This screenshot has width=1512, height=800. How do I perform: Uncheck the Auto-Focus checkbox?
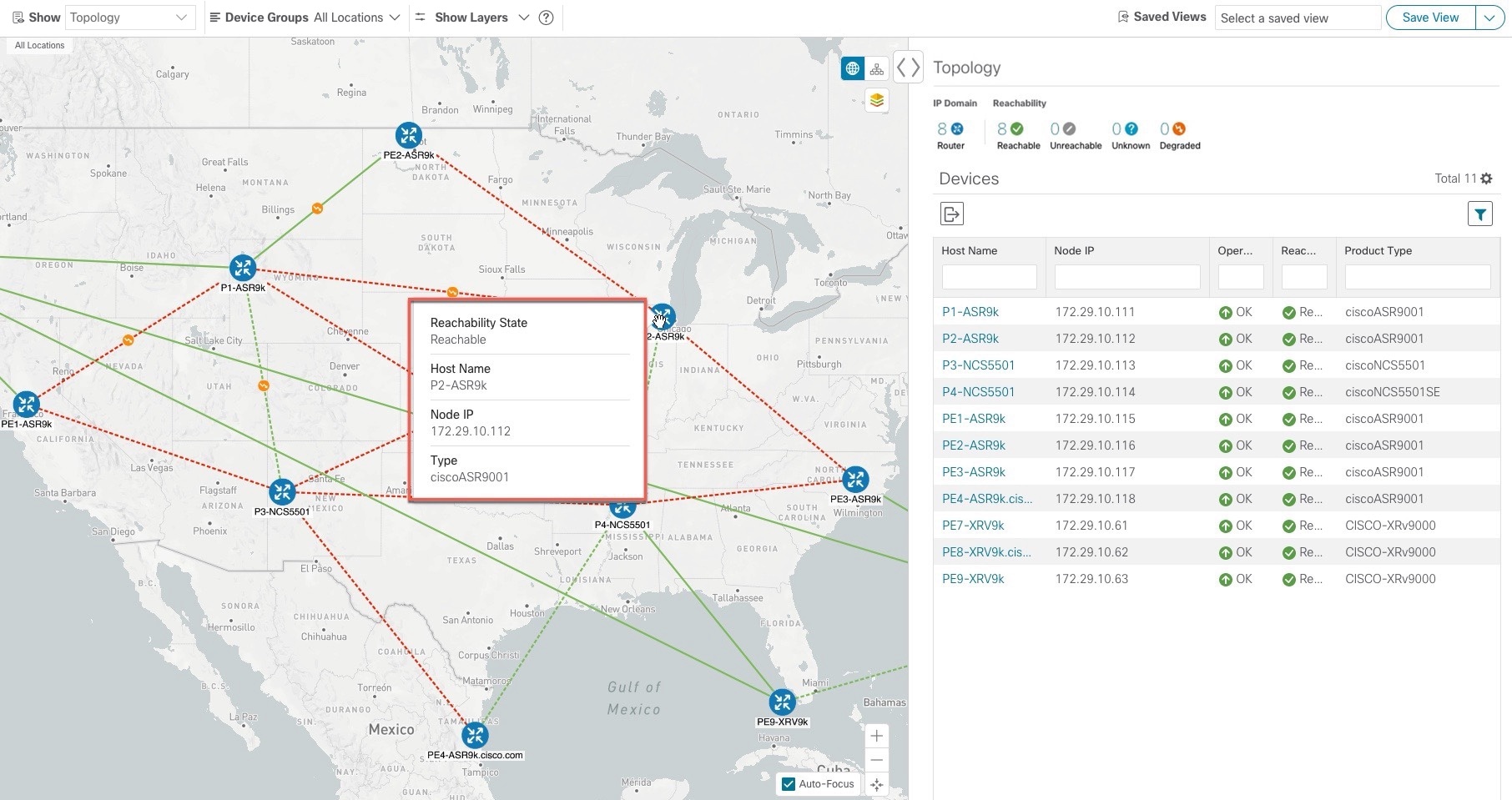point(787,784)
